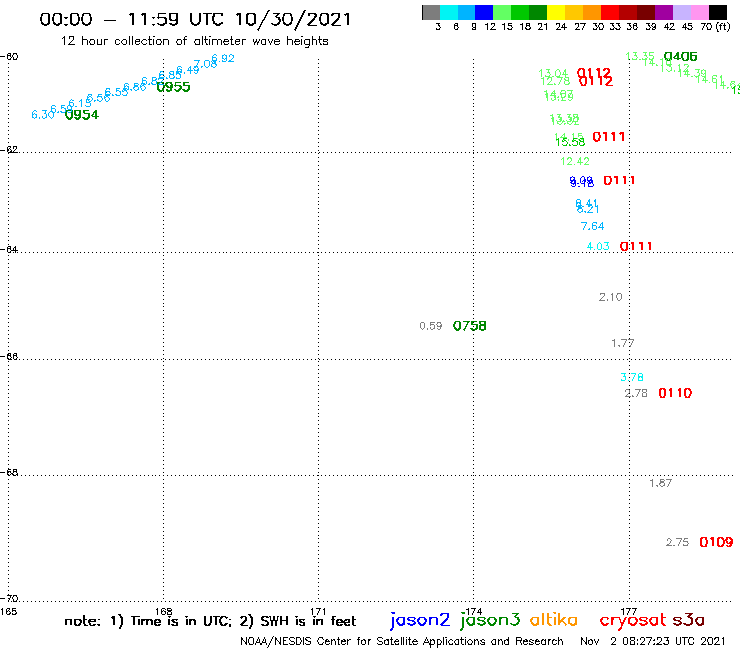This screenshot has height=650, width=740.
Task: Click the red '0109' time label
Action: point(716,542)
